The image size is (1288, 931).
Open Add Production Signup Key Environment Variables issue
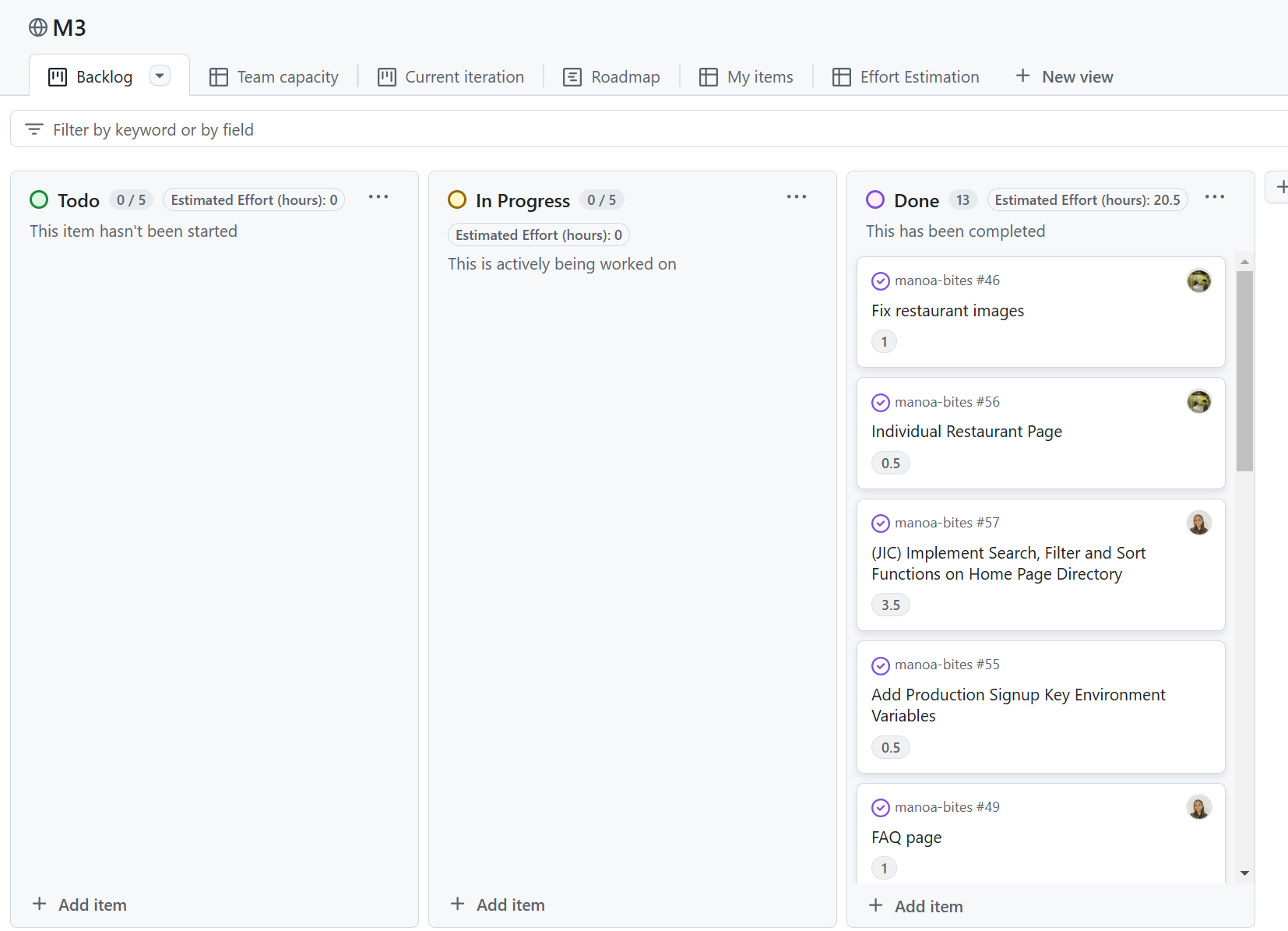tap(1019, 705)
